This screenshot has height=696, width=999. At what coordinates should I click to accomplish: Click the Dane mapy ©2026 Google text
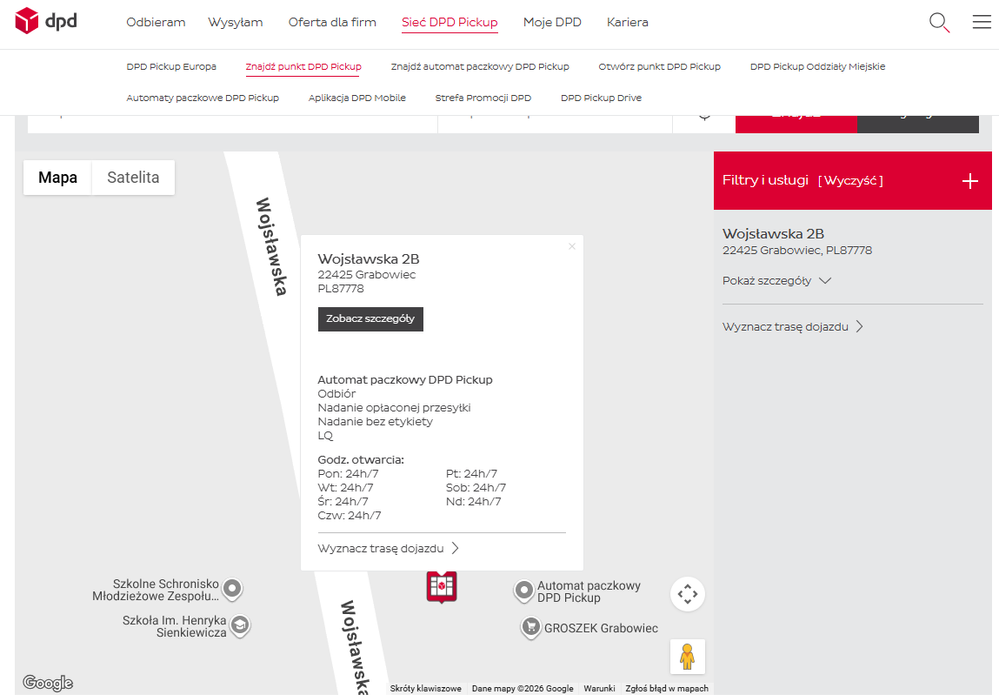tap(522, 688)
